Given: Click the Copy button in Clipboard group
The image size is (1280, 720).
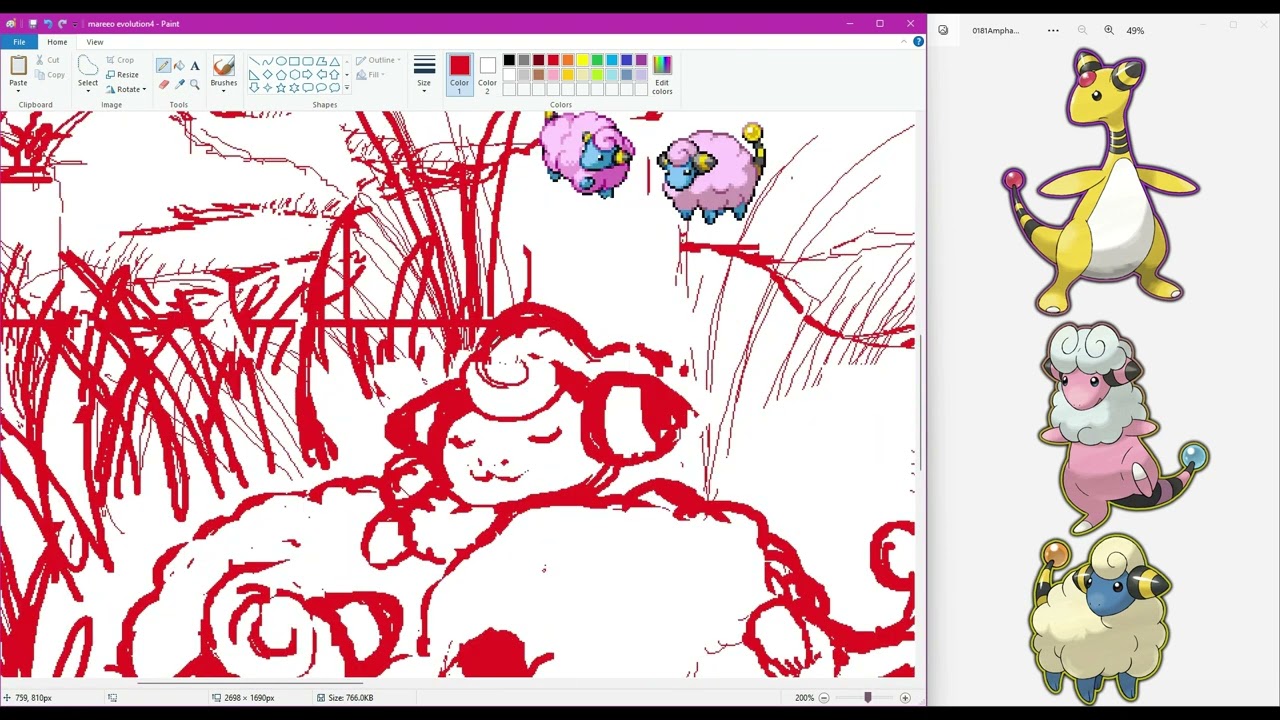Looking at the screenshot, I should pyautogui.click(x=50, y=74).
